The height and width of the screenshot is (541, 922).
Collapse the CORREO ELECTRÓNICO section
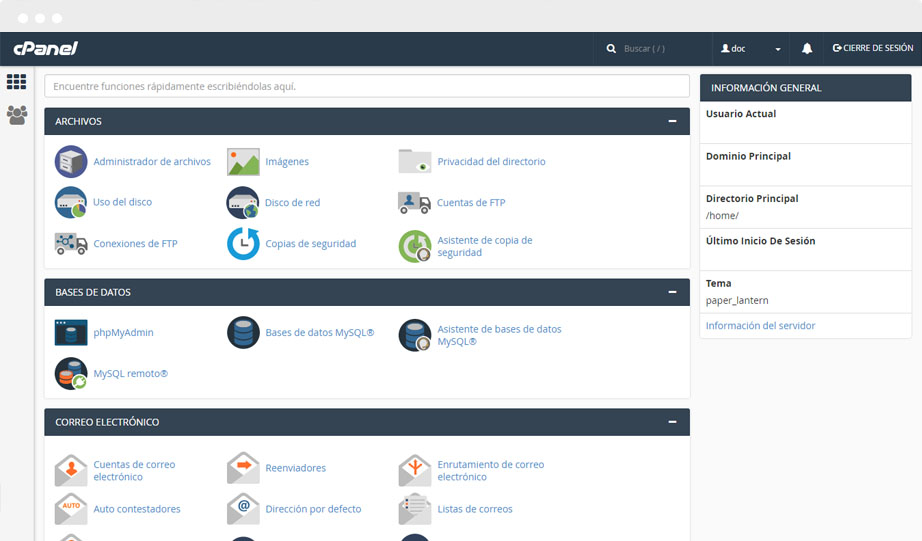[x=672, y=422]
